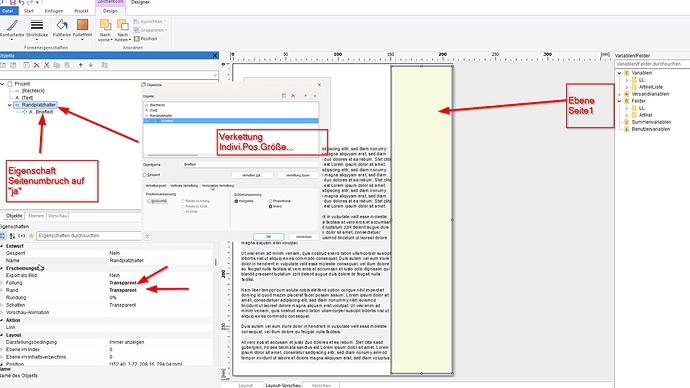The image size is (690, 388).
Task: Click the last icon in the Objekte toolbar
Action: [104, 65]
